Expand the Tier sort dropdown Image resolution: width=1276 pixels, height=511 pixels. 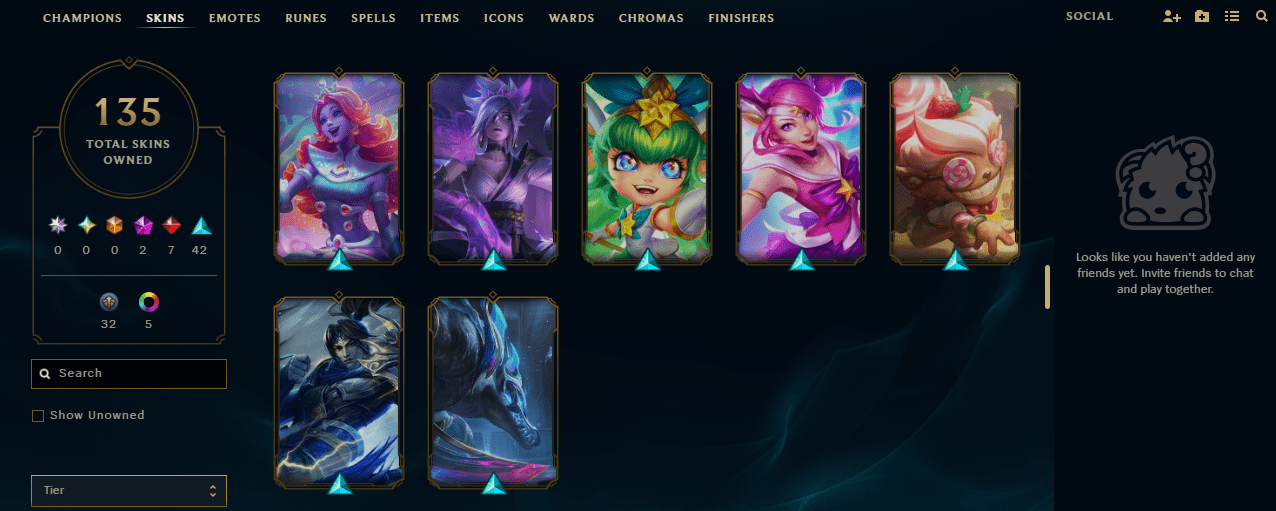tap(129, 491)
